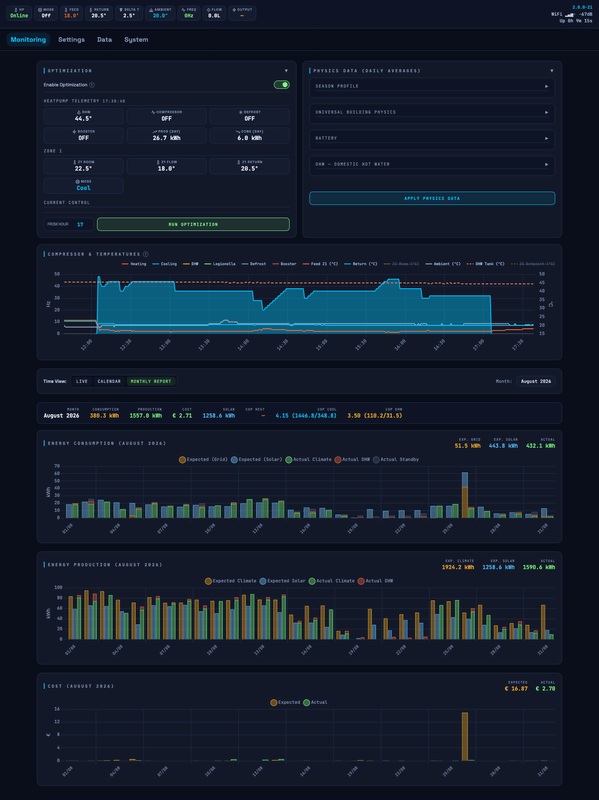Toggle Cooling series in chart legend

pyautogui.click(x=164, y=264)
